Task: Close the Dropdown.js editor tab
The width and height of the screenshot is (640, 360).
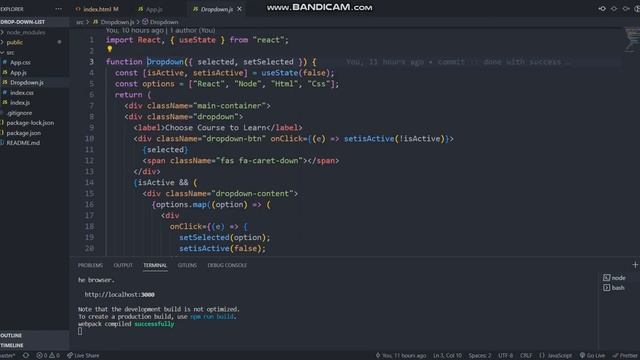Action: pyautogui.click(x=239, y=9)
